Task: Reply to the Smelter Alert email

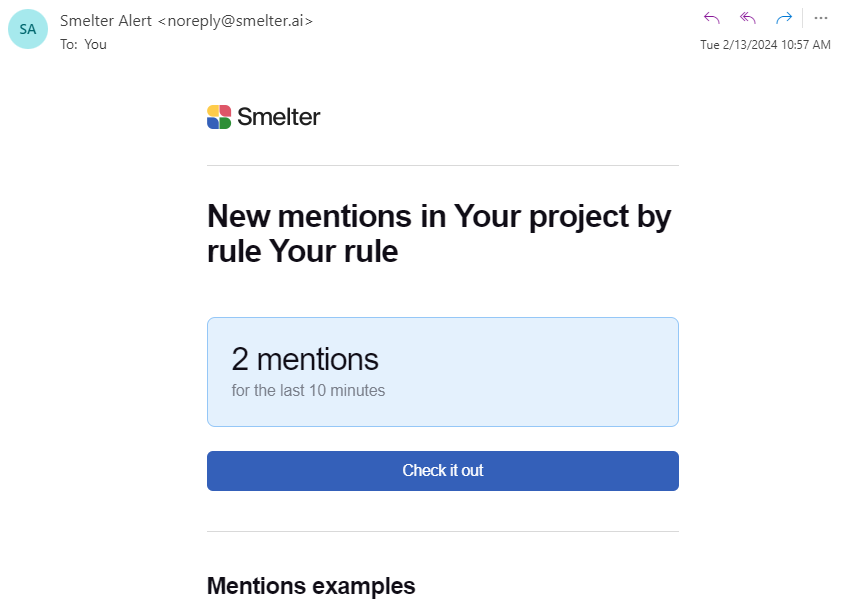Action: 711,18
